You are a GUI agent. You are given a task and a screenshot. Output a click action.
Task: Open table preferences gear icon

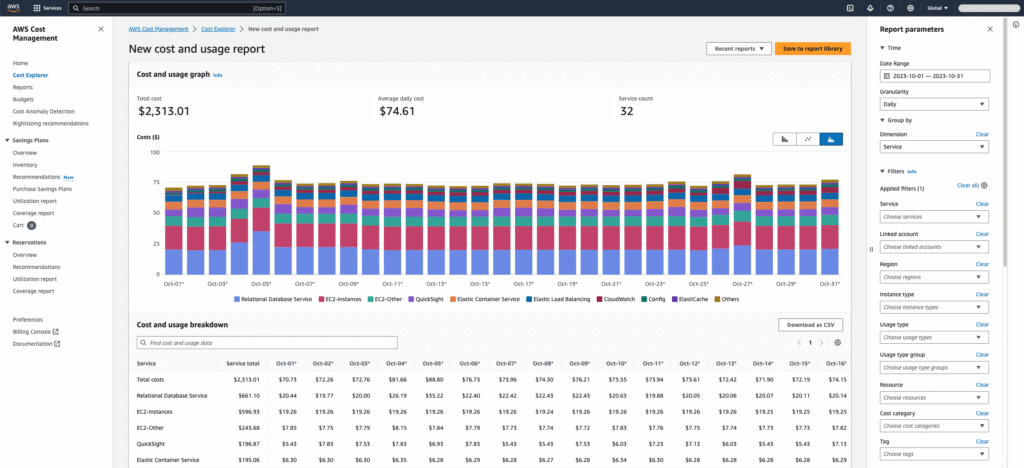(838, 343)
